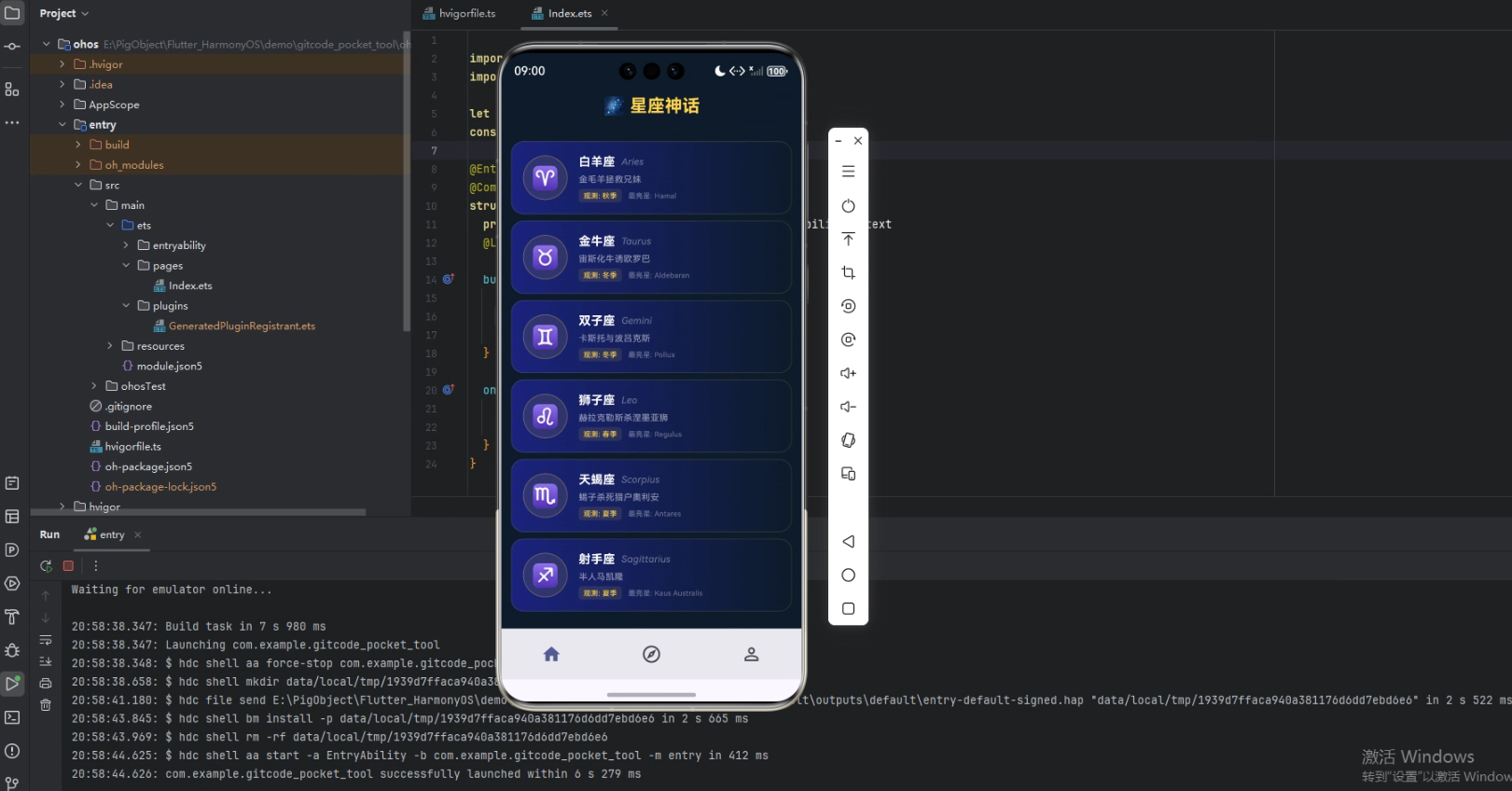
Task: Open emulator toolbar hamburger menu
Action: click(848, 172)
